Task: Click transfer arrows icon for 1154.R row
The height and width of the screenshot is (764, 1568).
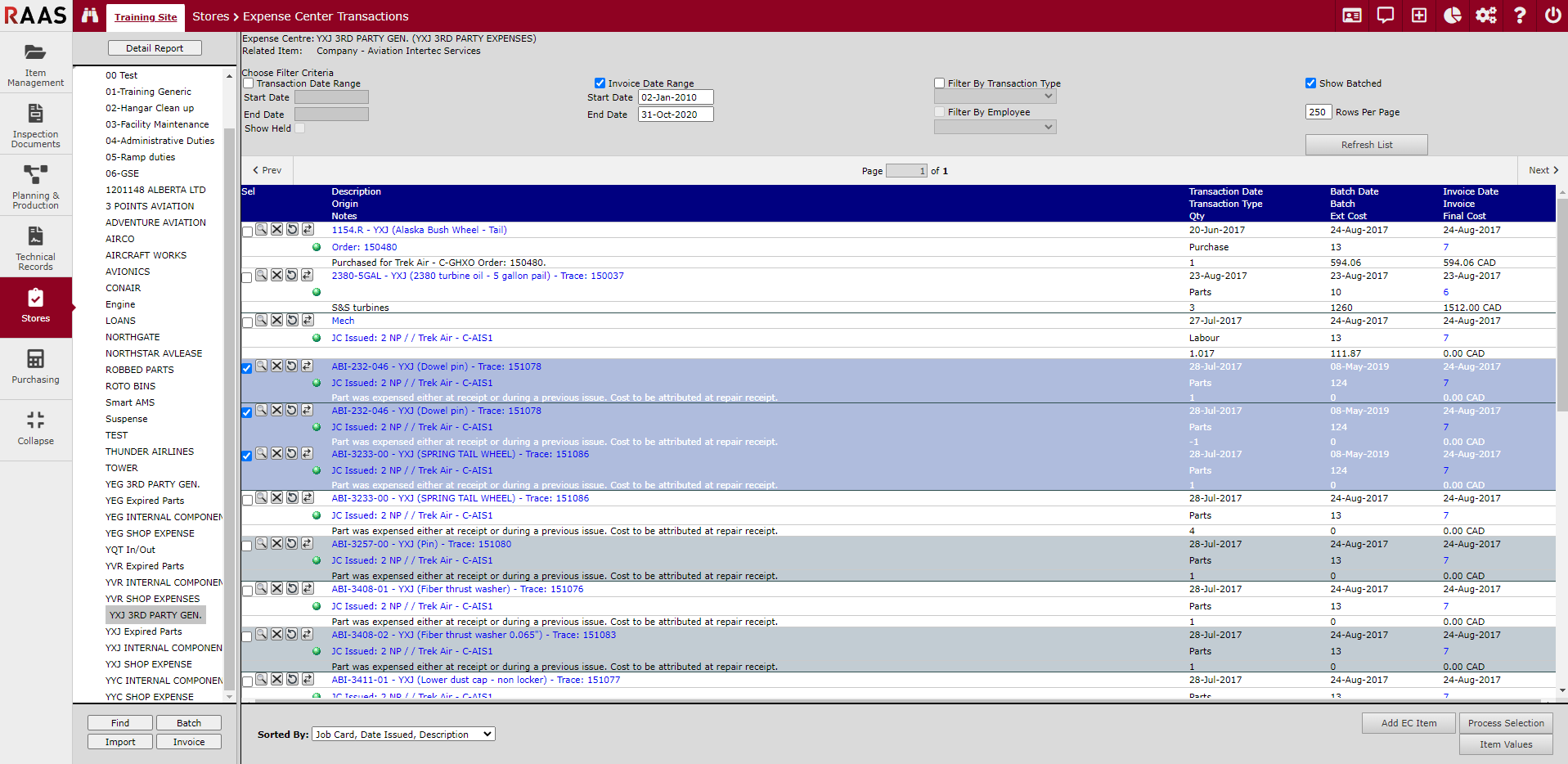Action: (x=308, y=230)
